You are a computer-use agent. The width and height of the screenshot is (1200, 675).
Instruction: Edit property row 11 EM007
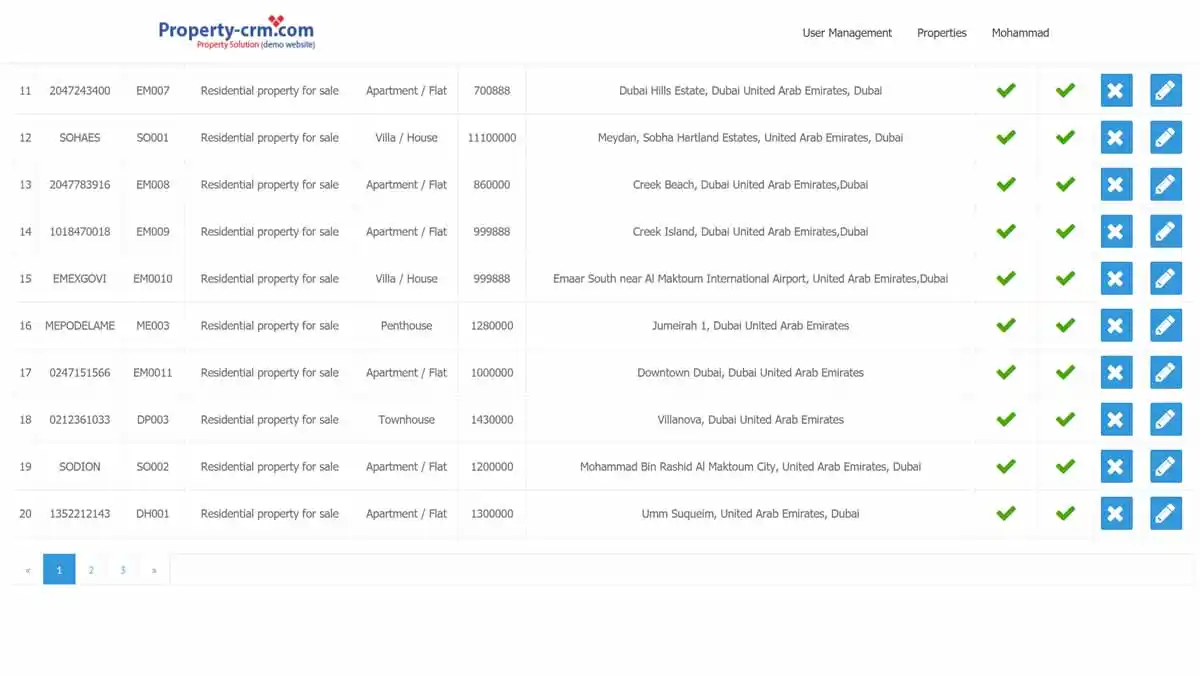pos(1166,91)
